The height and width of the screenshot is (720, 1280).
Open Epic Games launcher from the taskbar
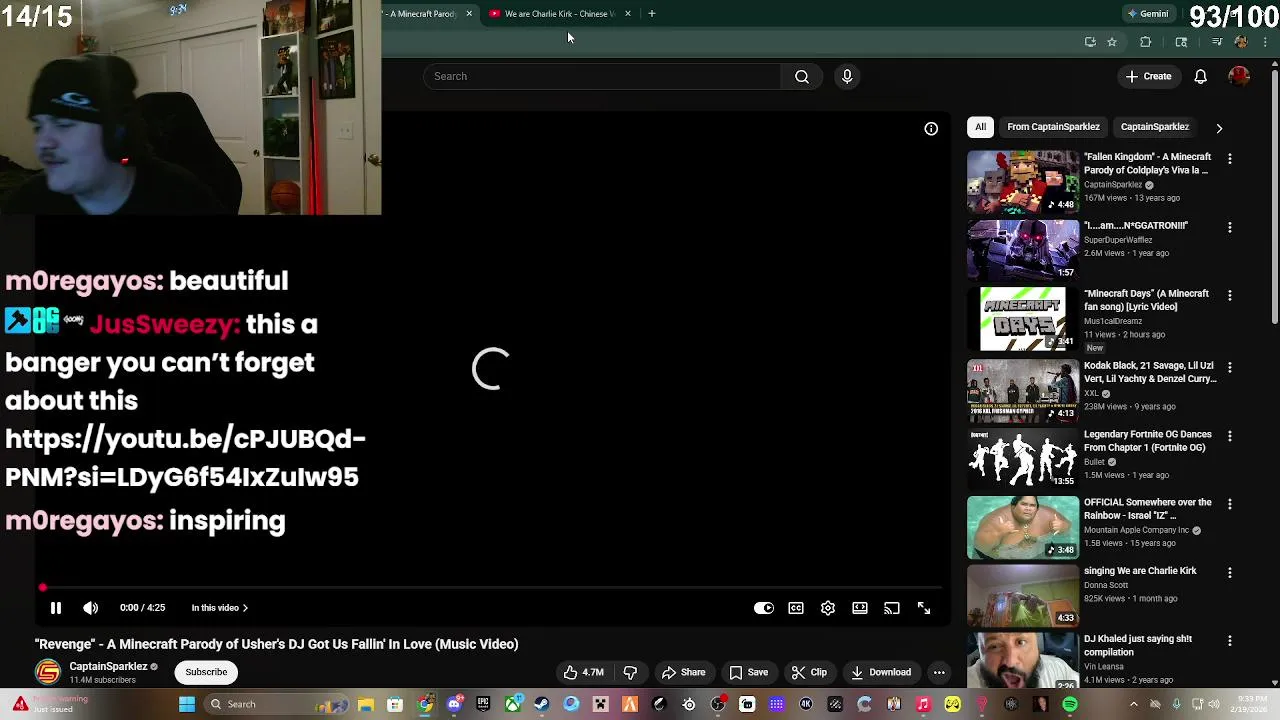(483, 704)
